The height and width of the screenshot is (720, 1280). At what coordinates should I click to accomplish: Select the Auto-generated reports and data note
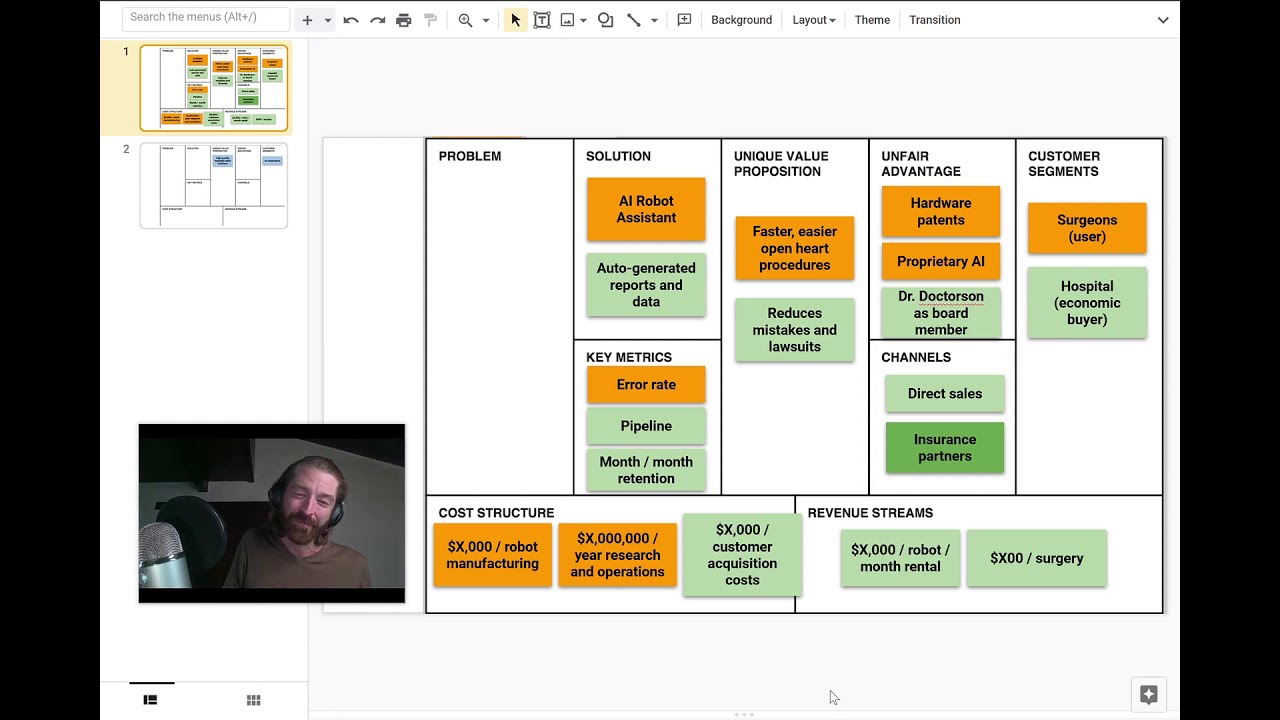(646, 285)
